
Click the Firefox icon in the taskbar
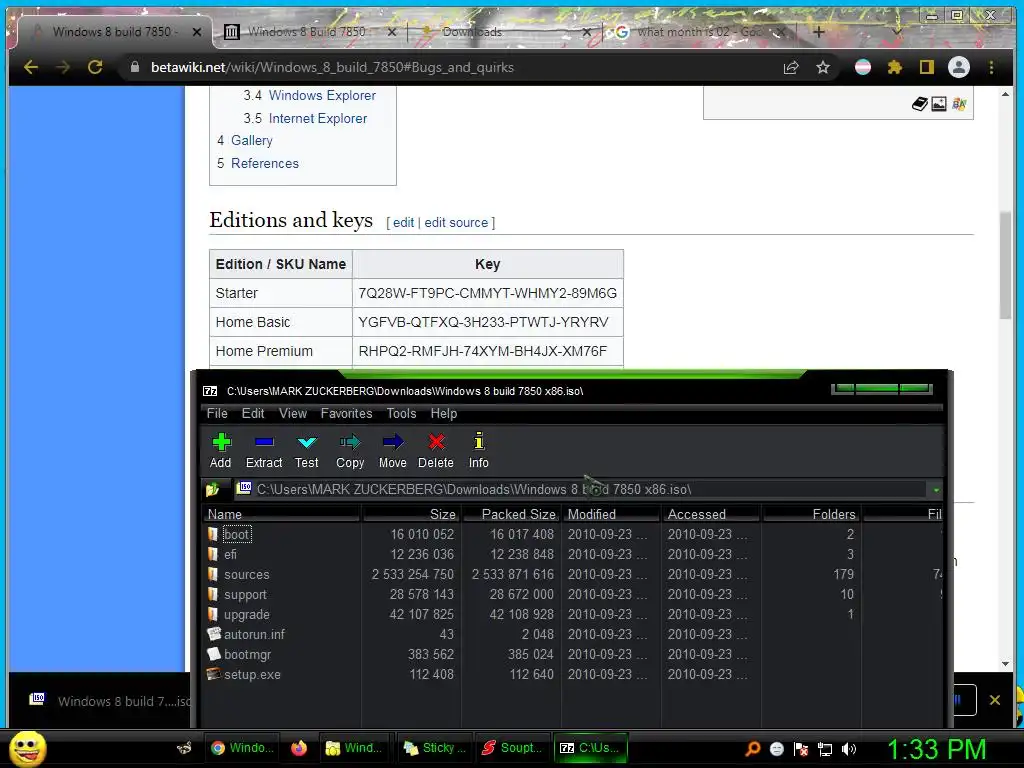tap(299, 748)
